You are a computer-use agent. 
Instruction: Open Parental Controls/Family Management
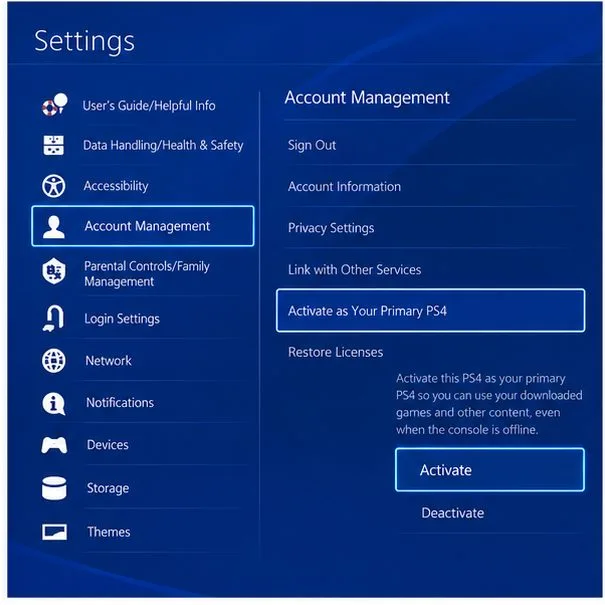(x=147, y=274)
